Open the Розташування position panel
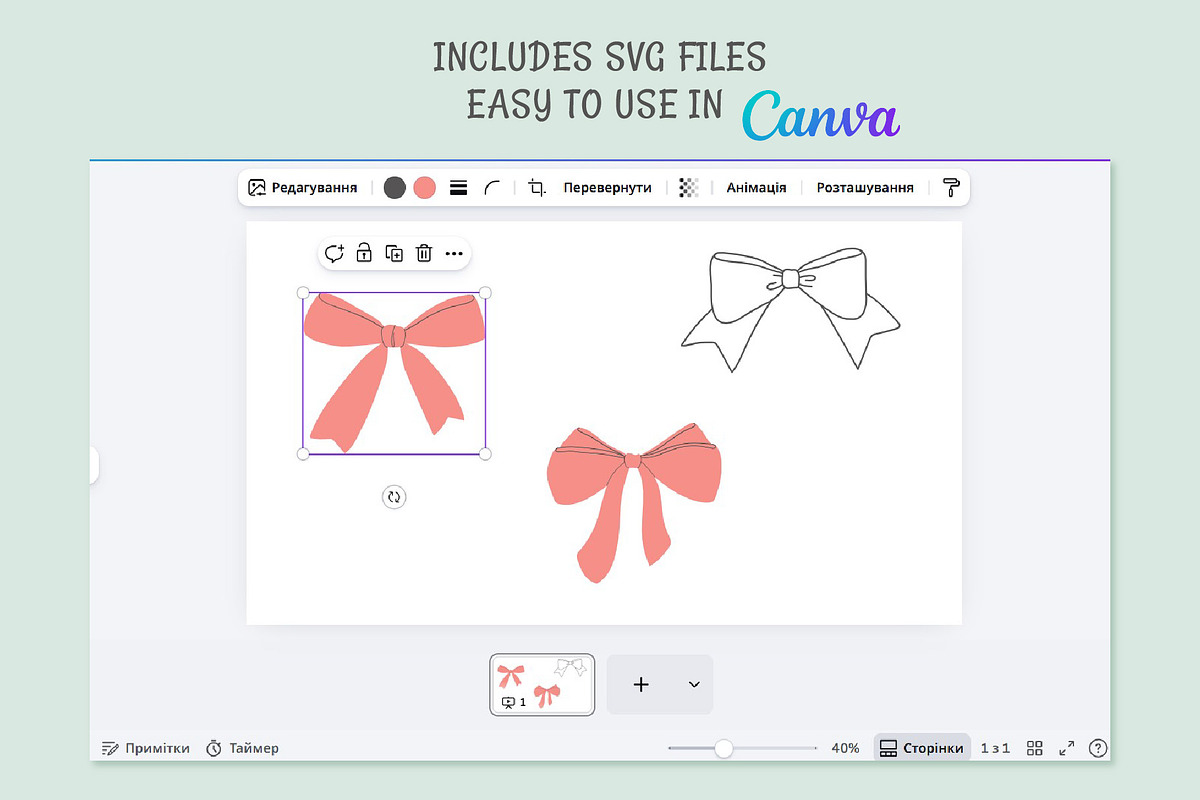 click(865, 187)
